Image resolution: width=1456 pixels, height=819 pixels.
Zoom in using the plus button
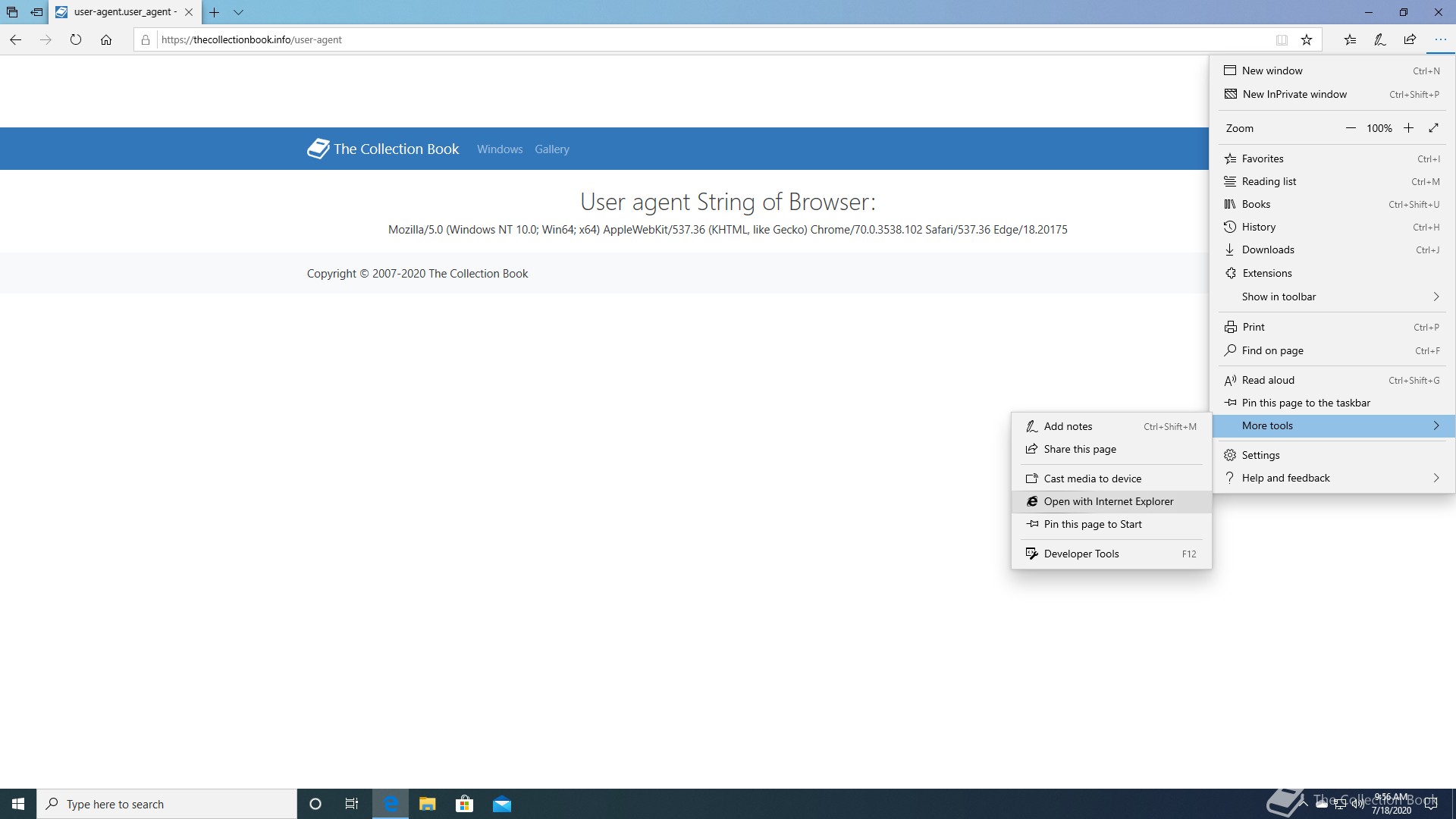pos(1408,128)
